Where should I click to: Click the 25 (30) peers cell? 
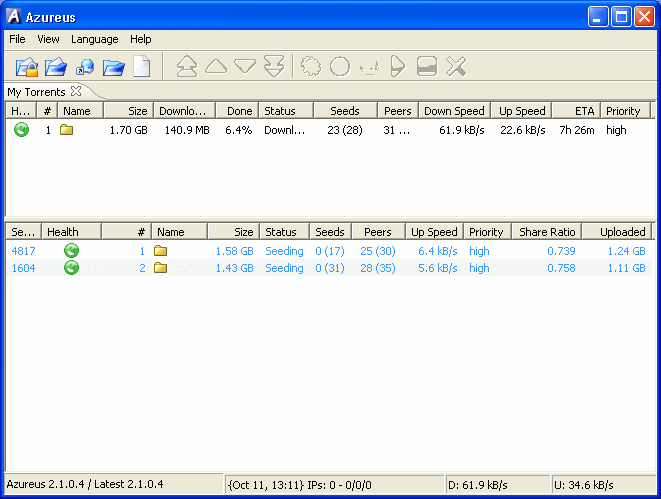[378, 251]
